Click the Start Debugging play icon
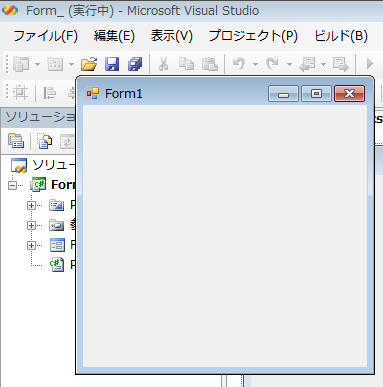 tap(369, 64)
